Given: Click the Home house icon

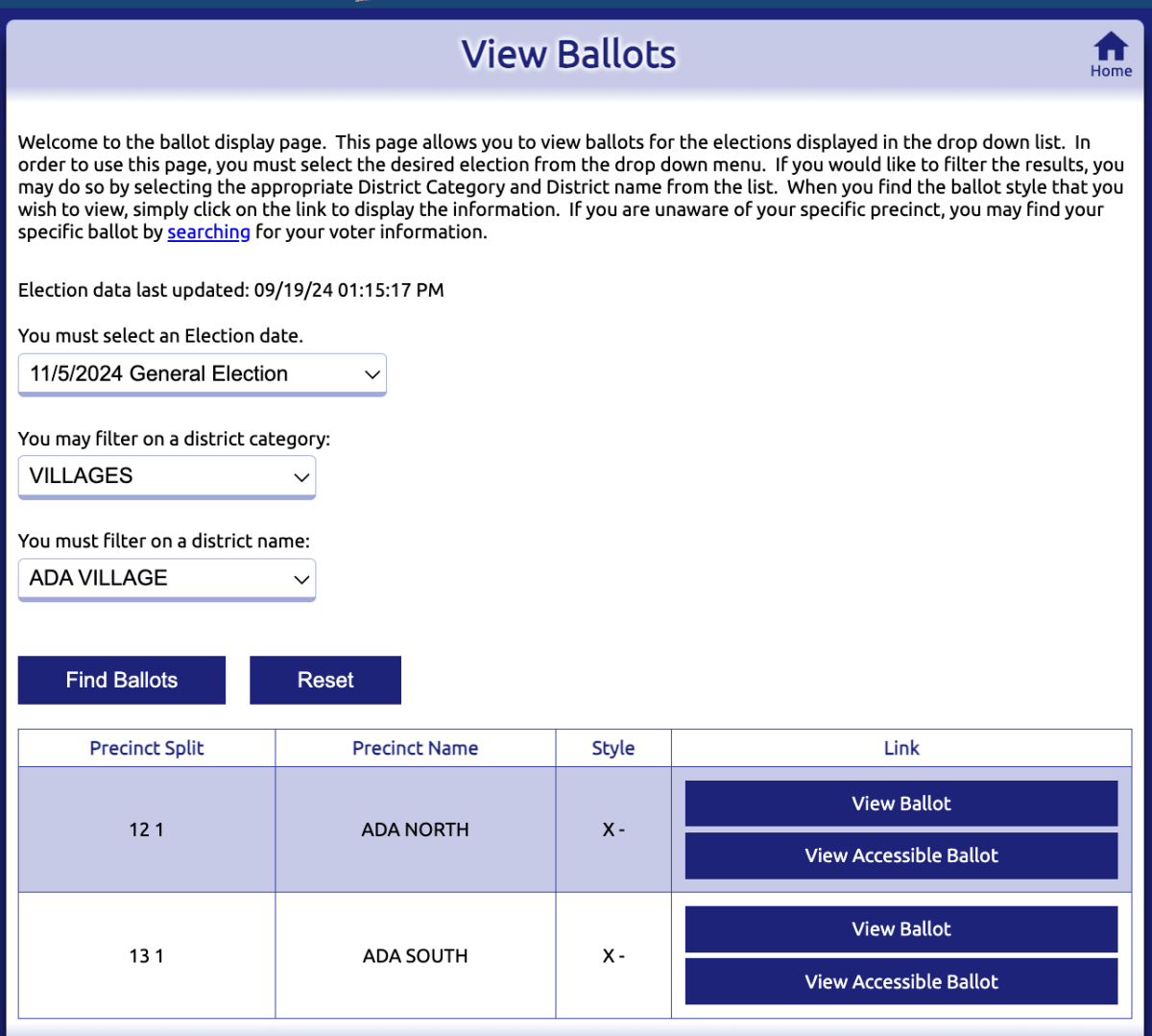Looking at the screenshot, I should click(1111, 48).
